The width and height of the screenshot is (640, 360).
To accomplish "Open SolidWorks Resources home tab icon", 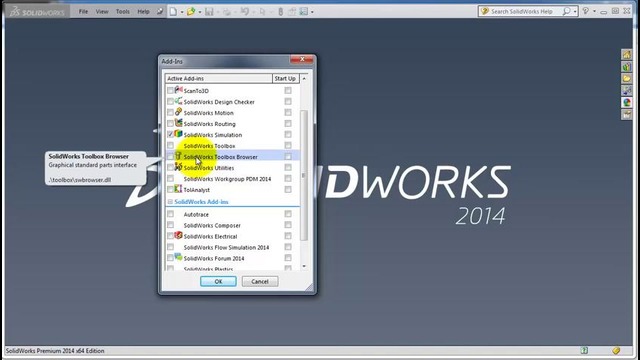I will pyautogui.click(x=627, y=54).
